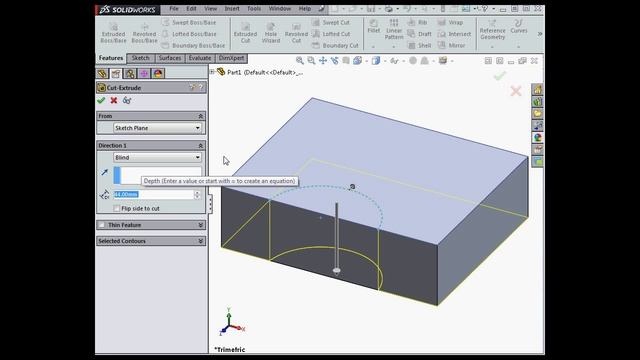
Task: Switch to the Evaluate tab
Action: pyautogui.click(x=200, y=58)
